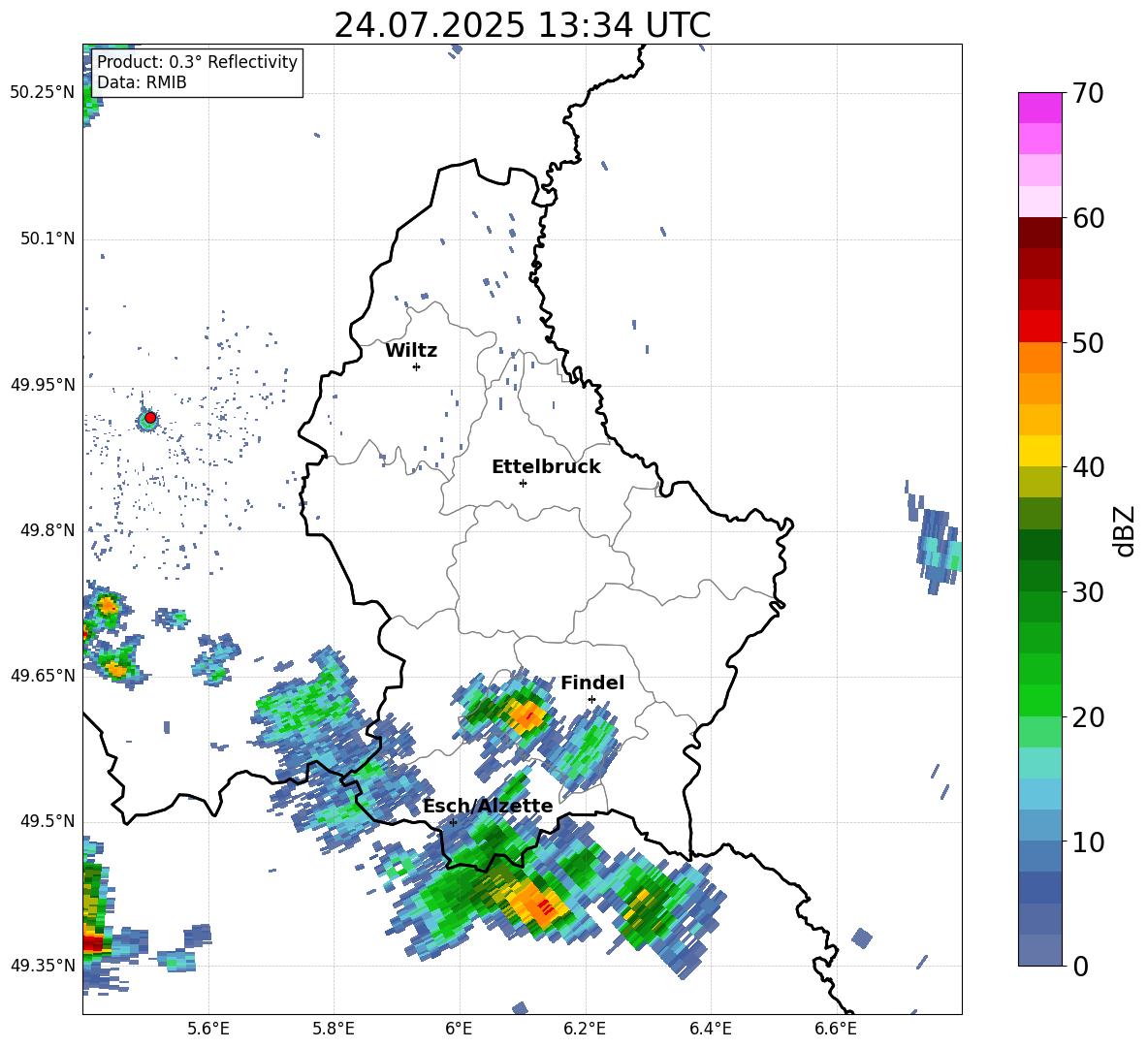Click the 50 colorbar tick value
Screen dimensions: 1148x1048
coord(1088,342)
